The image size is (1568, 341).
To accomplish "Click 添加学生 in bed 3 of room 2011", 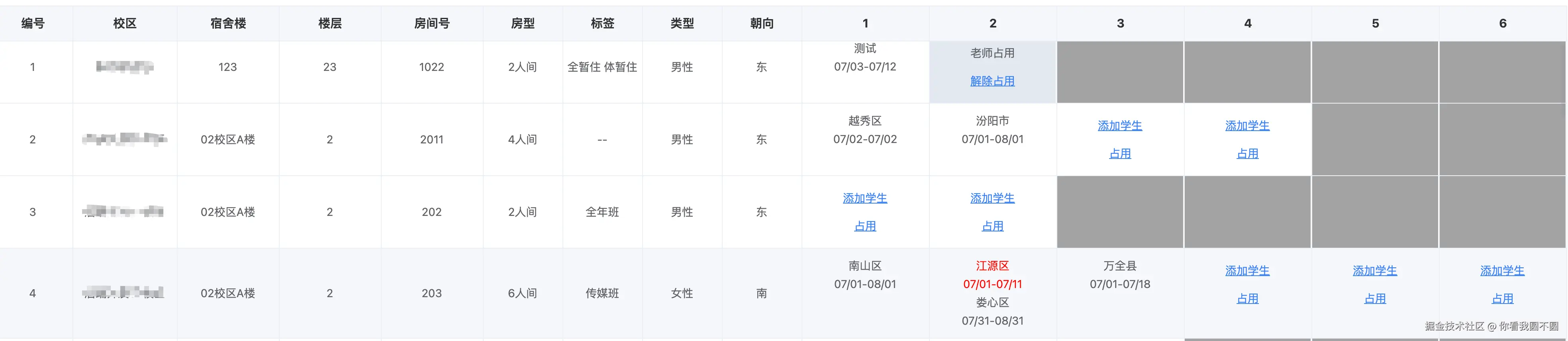I will pyautogui.click(x=1119, y=125).
